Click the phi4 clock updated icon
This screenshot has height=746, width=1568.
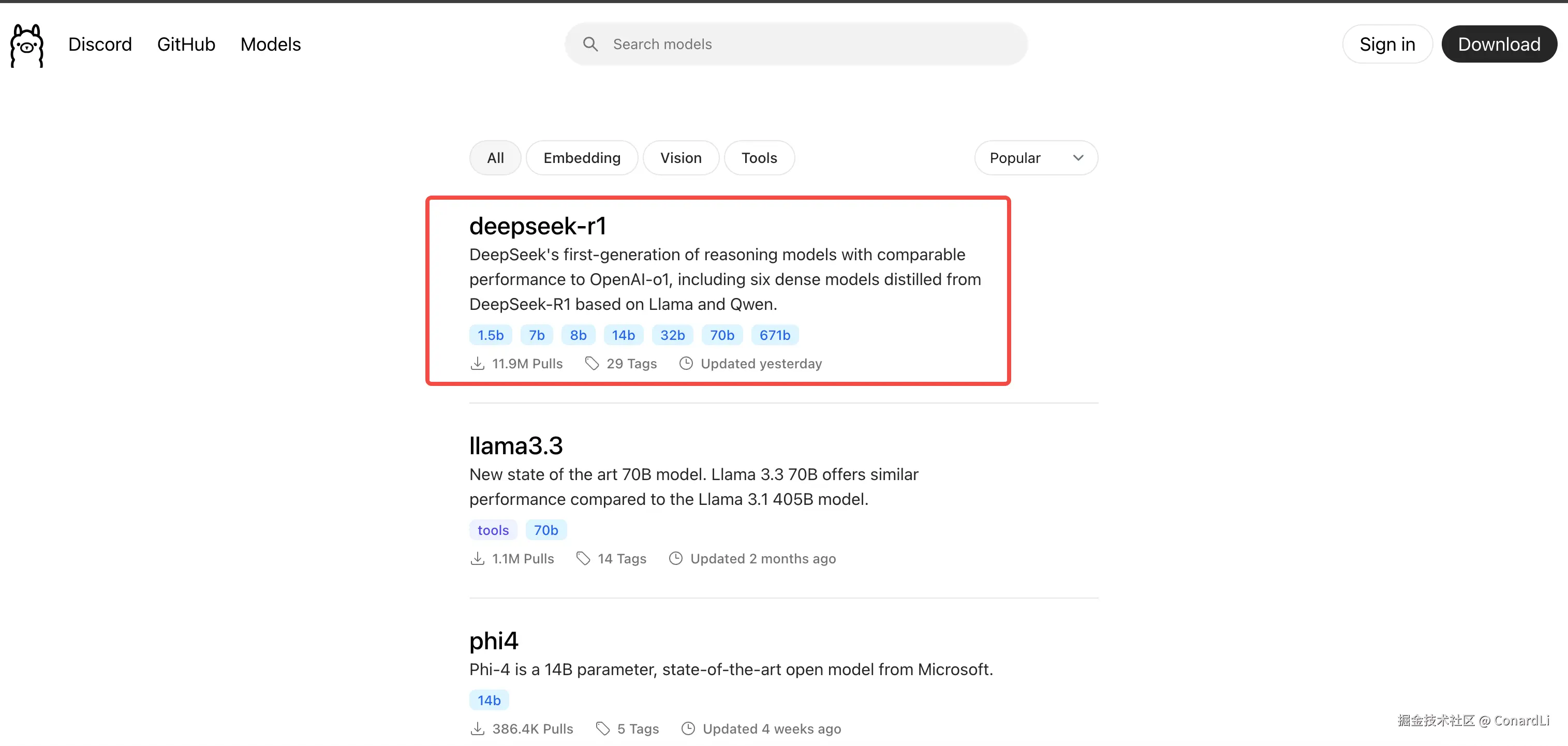tap(688, 728)
